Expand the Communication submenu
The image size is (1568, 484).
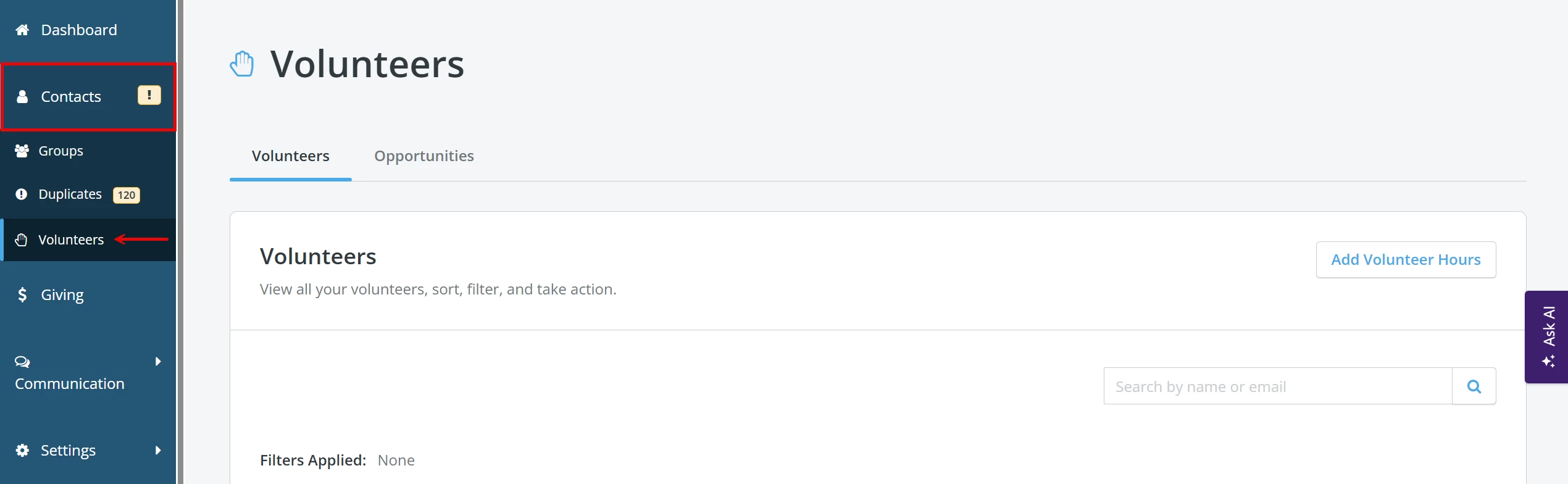point(157,361)
